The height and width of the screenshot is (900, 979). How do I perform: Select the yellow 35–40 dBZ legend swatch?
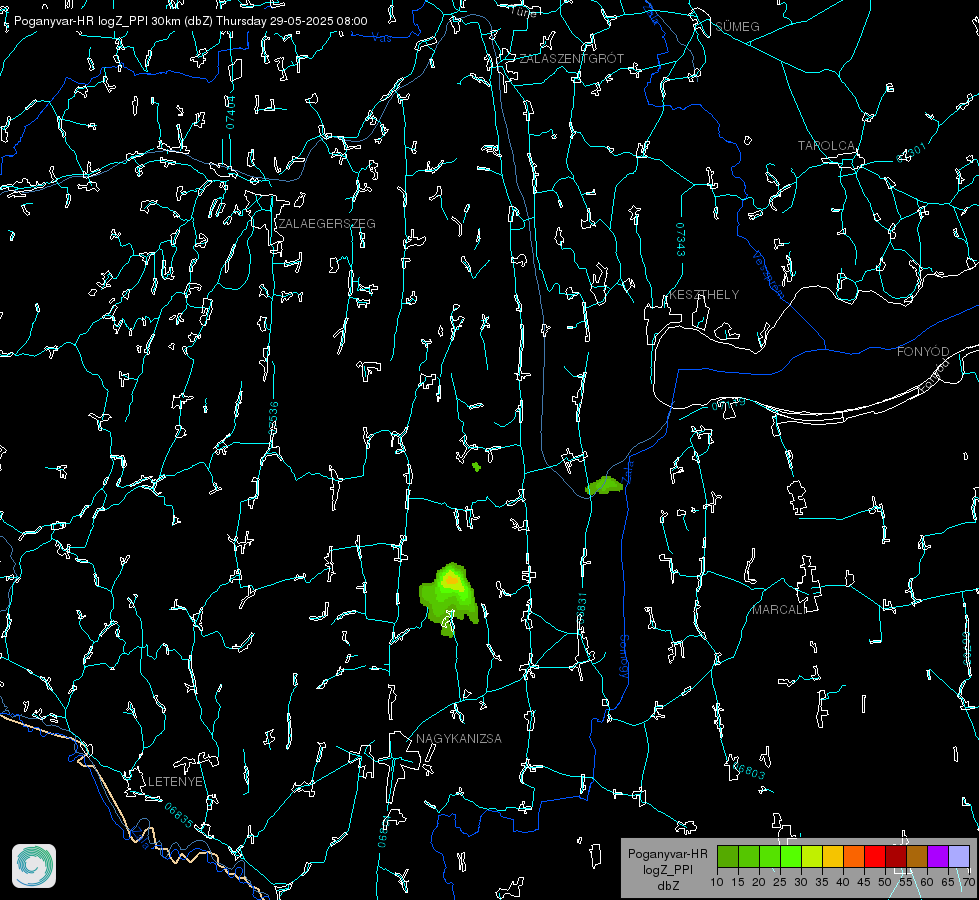[833, 856]
